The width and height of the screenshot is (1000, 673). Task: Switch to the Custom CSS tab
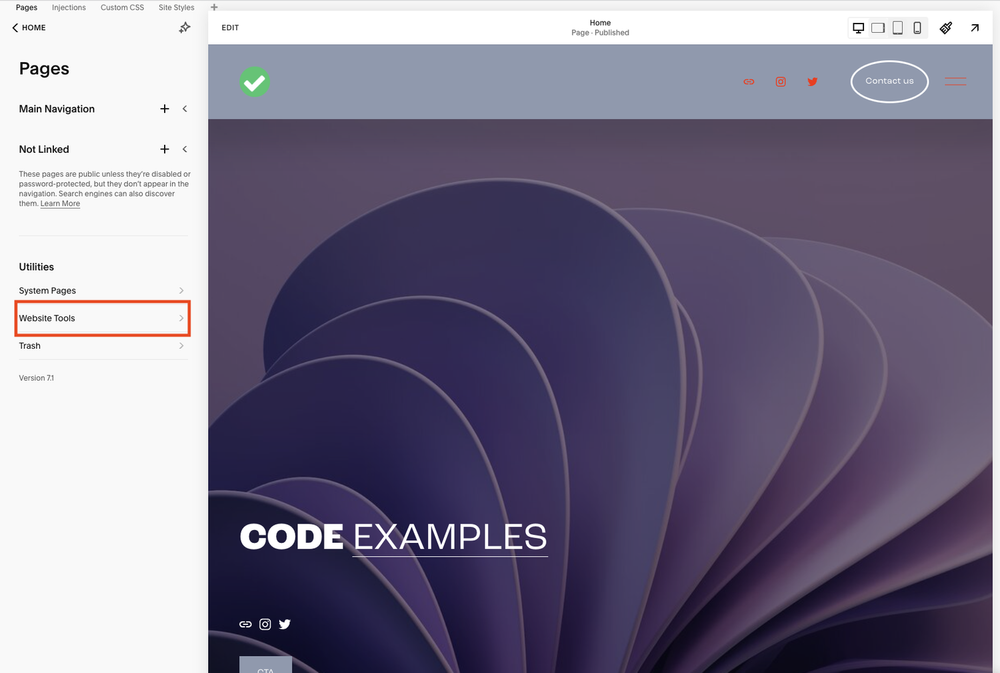pos(122,6)
